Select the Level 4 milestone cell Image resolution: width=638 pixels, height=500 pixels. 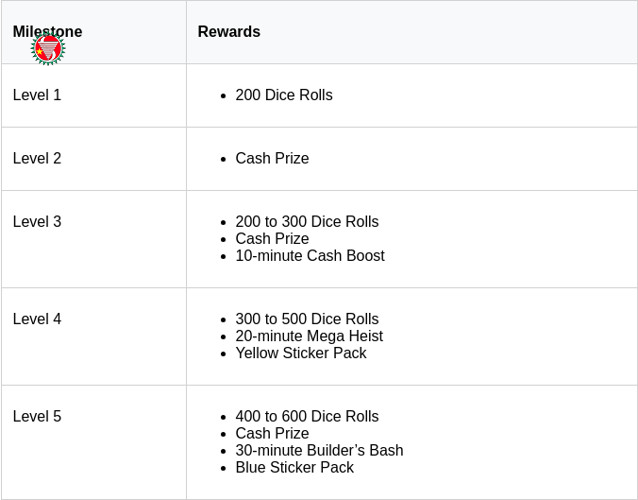point(37,319)
